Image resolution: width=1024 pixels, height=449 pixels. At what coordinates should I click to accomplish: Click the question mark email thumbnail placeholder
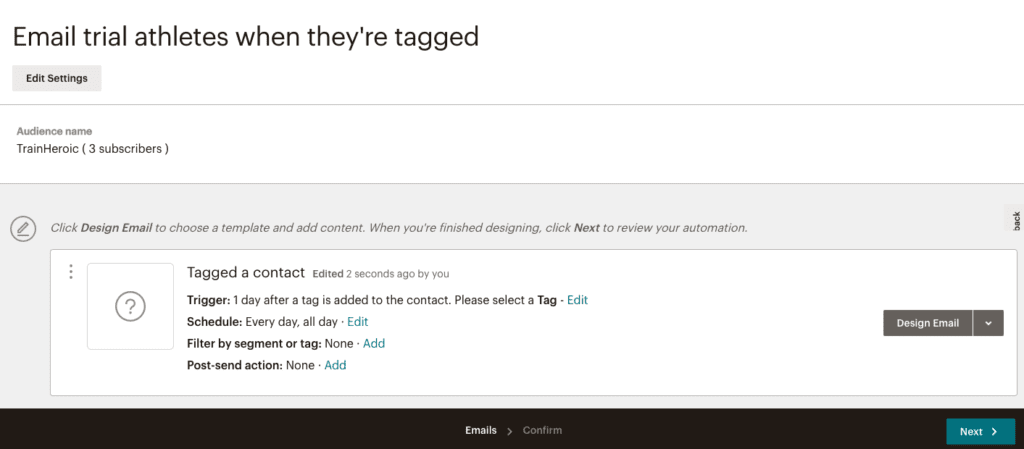(x=130, y=306)
